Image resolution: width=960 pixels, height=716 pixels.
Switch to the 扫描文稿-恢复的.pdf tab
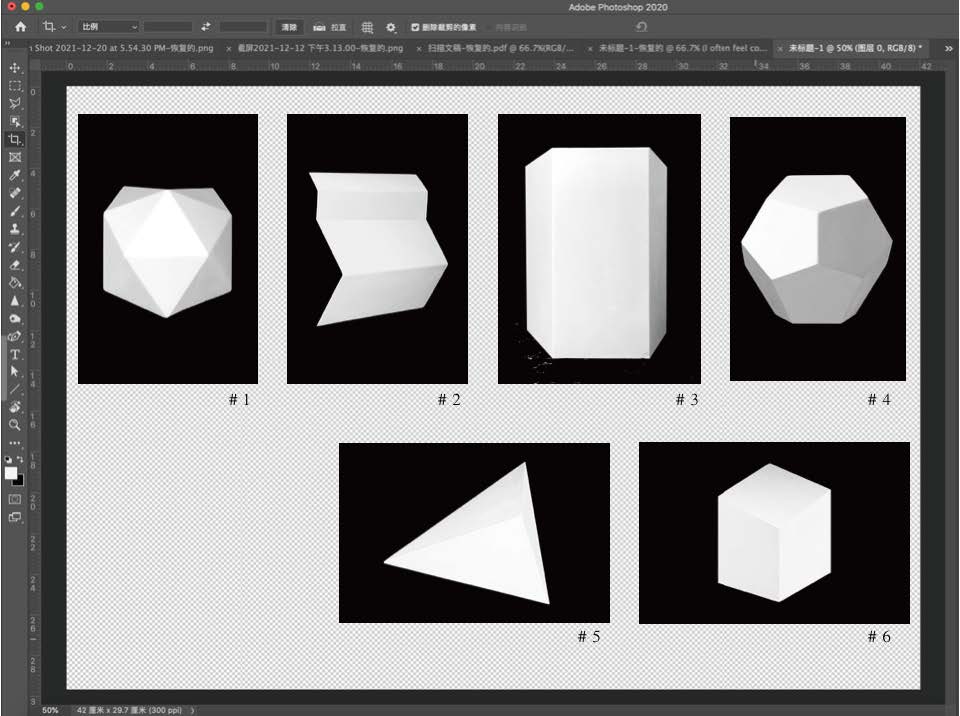tap(500, 48)
